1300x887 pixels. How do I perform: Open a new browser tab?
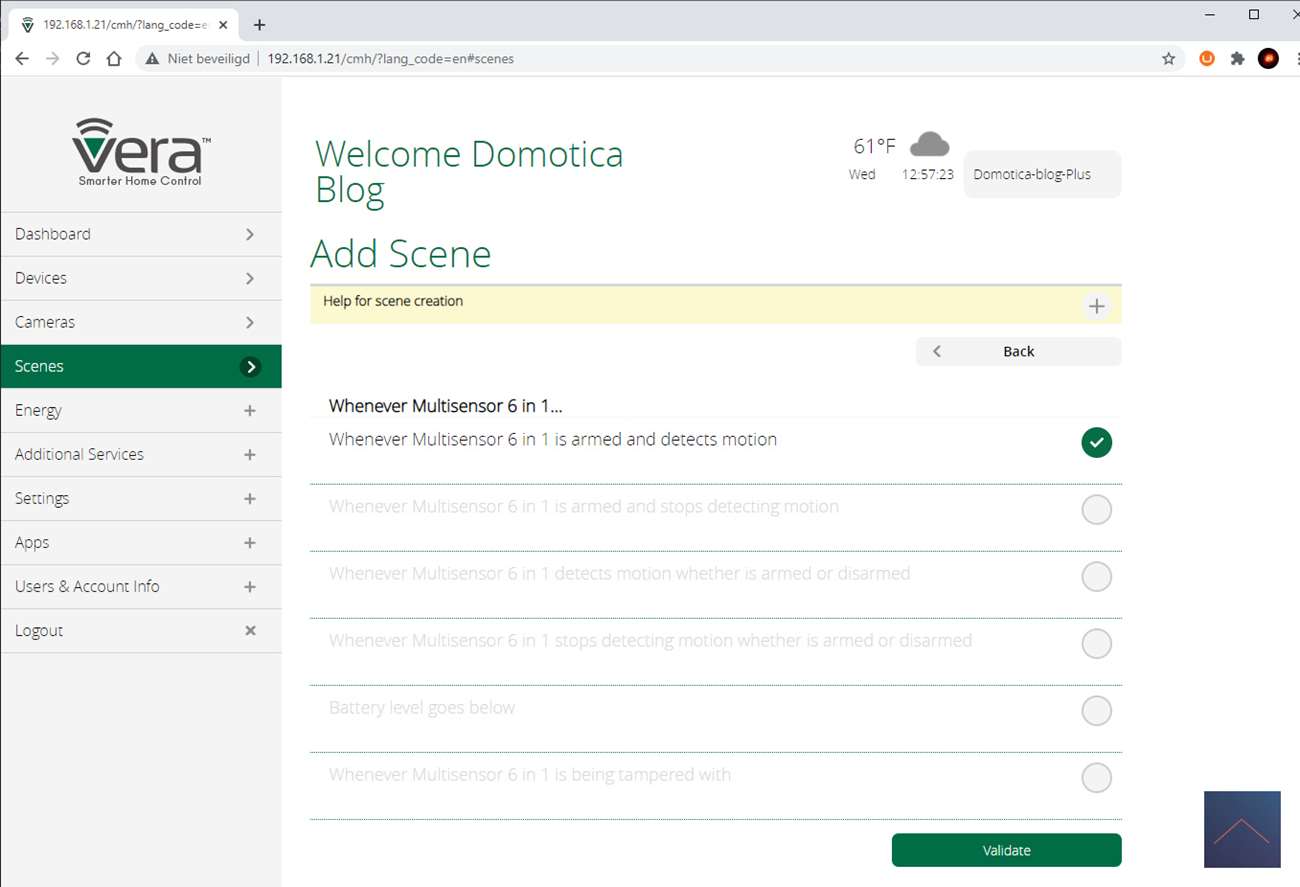pos(259,24)
